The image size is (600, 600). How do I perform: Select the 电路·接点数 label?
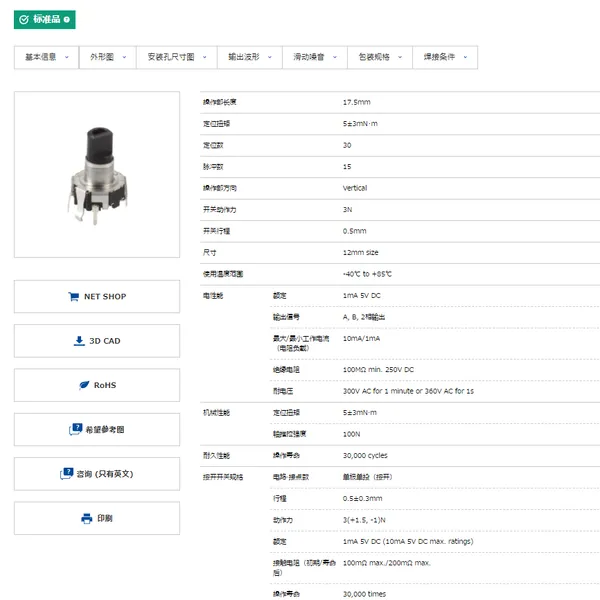pos(291,477)
